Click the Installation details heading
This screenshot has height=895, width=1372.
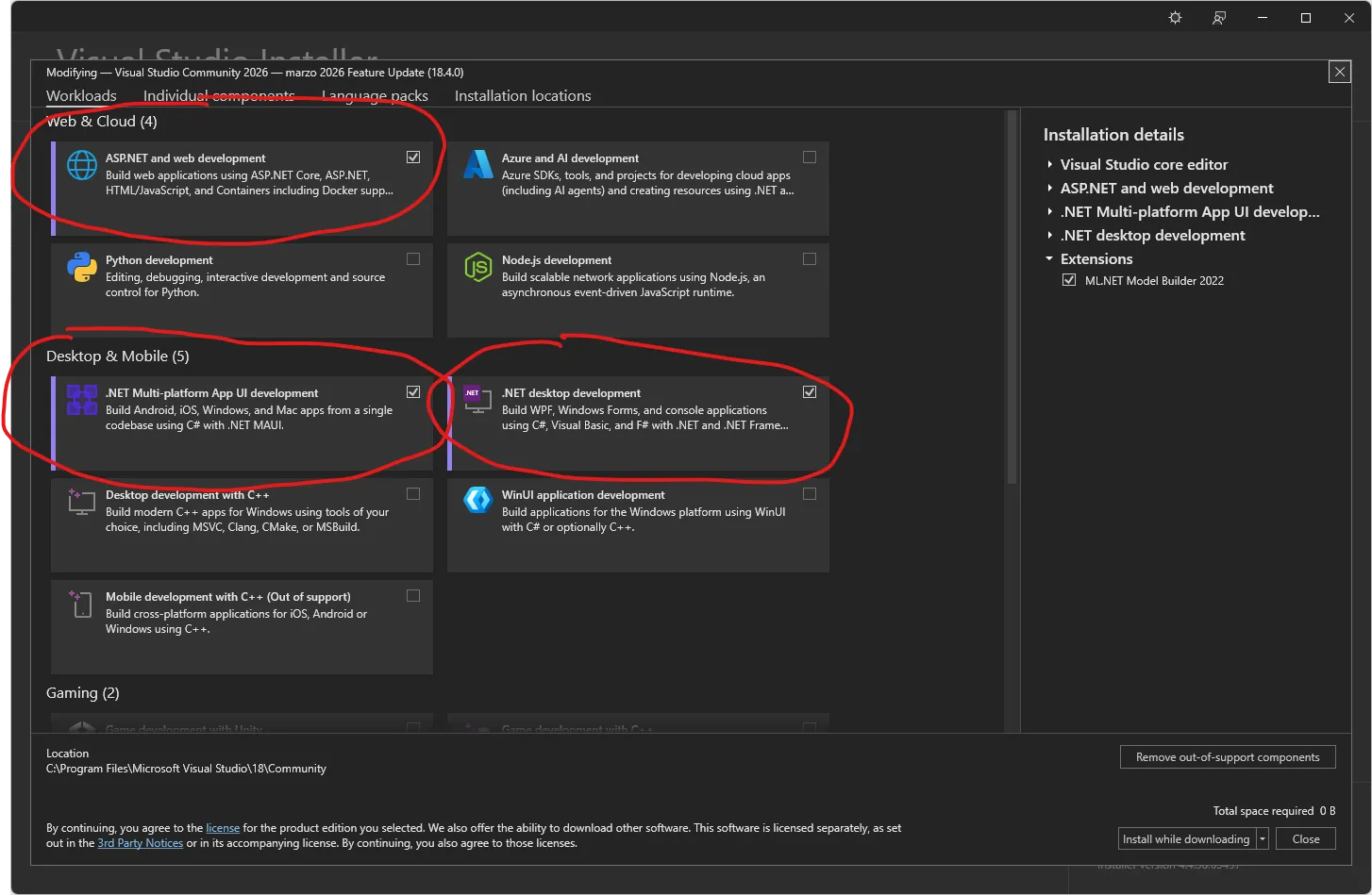click(1113, 135)
